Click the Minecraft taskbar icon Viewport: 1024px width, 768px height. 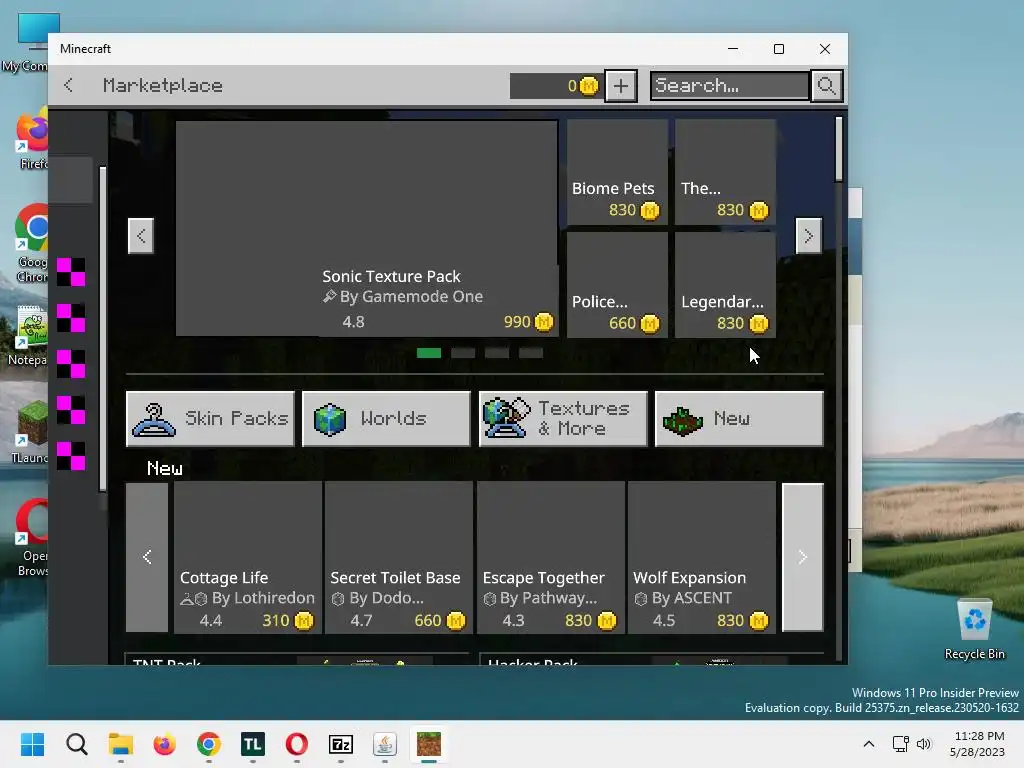click(429, 744)
